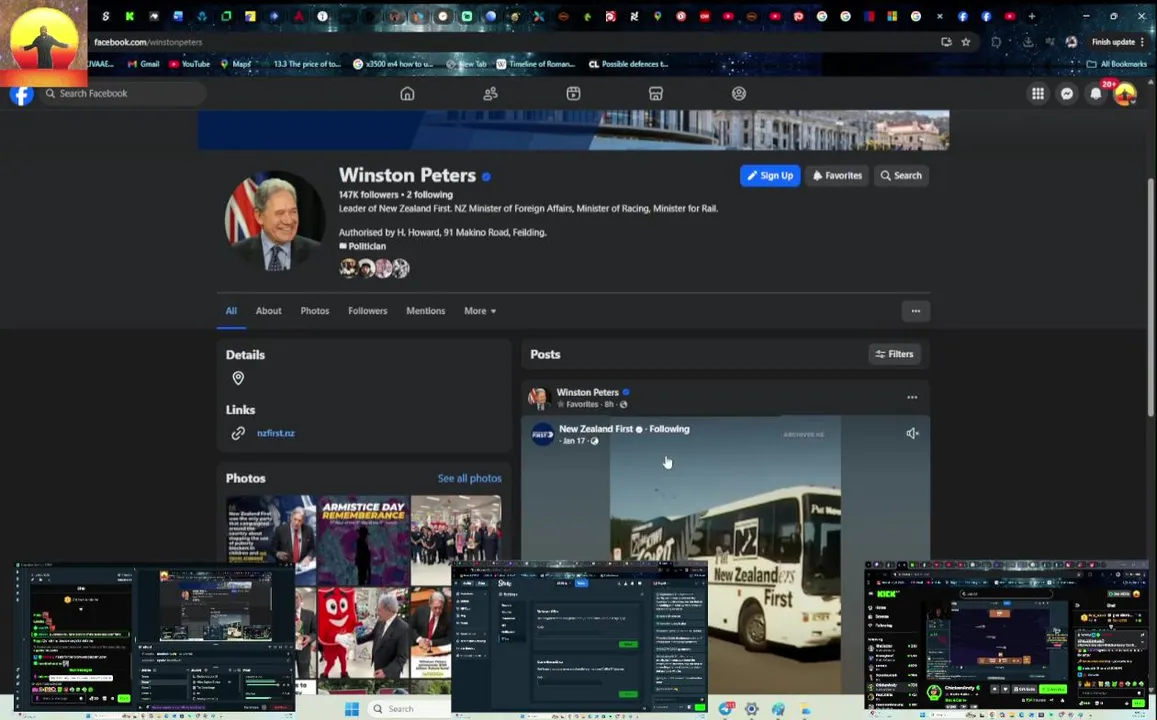The image size is (1157, 720).
Task: Open the Groups icon in Facebook's top navigation
Action: click(x=739, y=94)
